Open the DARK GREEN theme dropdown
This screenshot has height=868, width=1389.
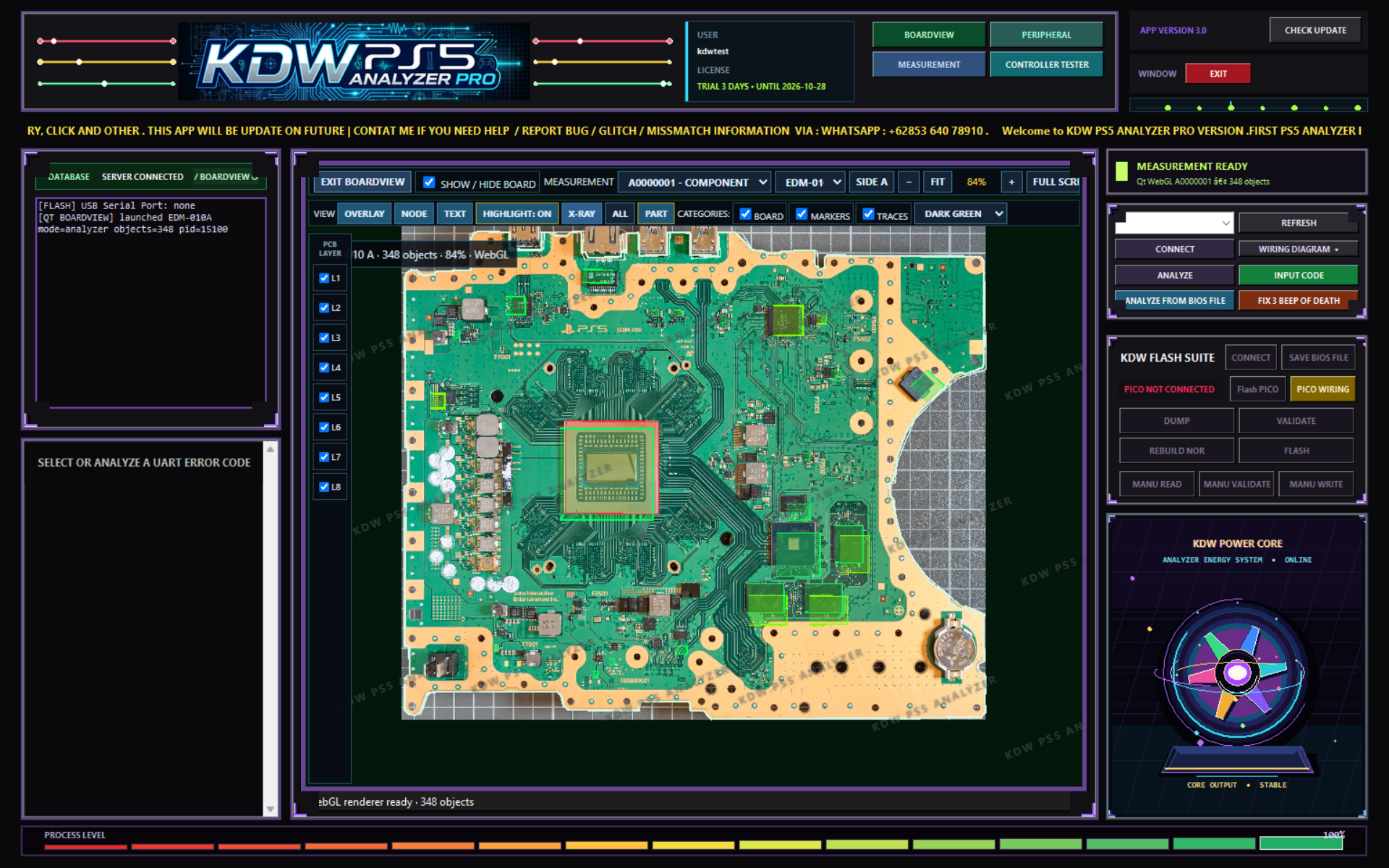coord(961,214)
